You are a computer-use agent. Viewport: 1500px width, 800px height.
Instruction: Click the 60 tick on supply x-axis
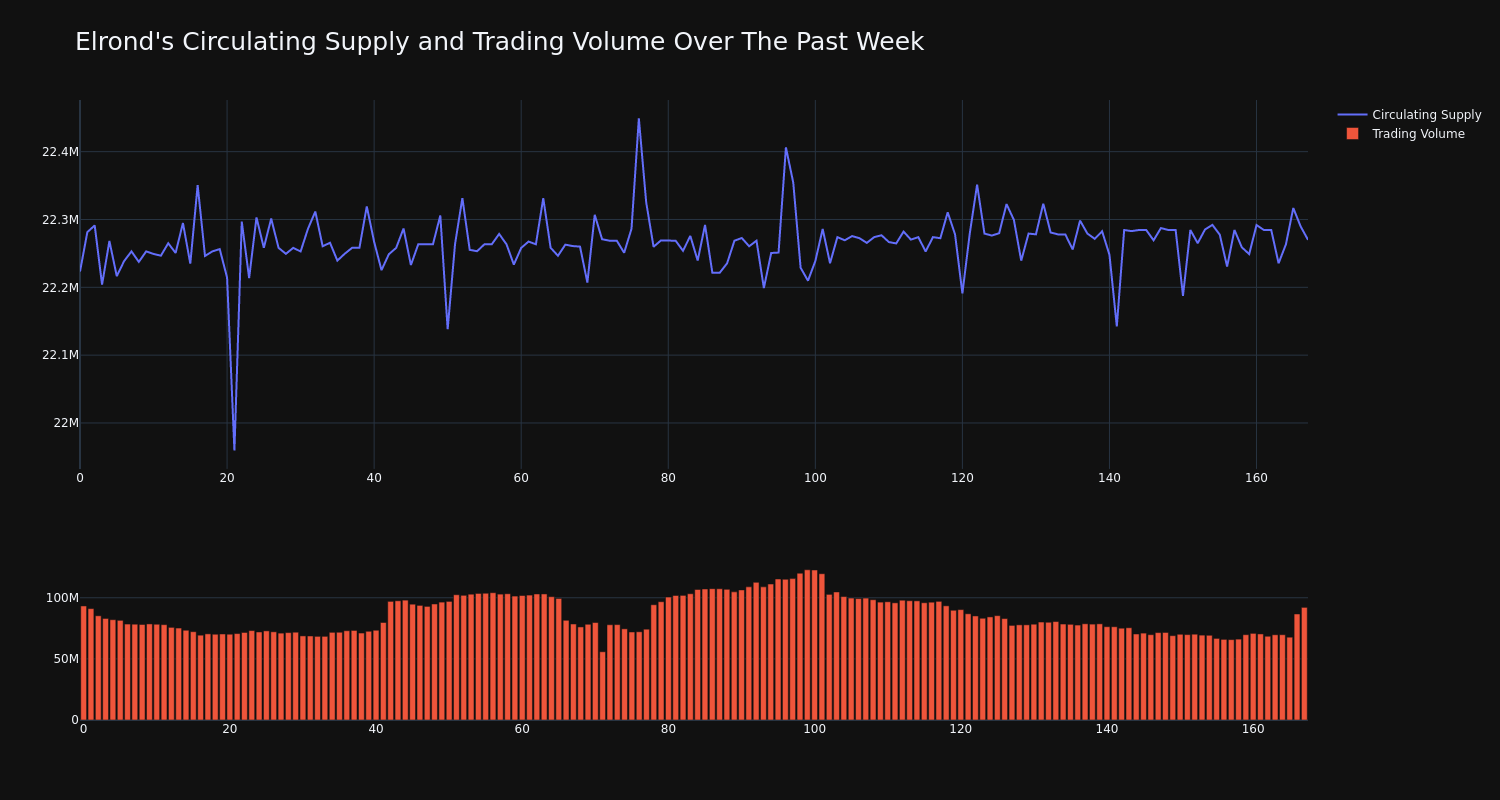click(521, 478)
